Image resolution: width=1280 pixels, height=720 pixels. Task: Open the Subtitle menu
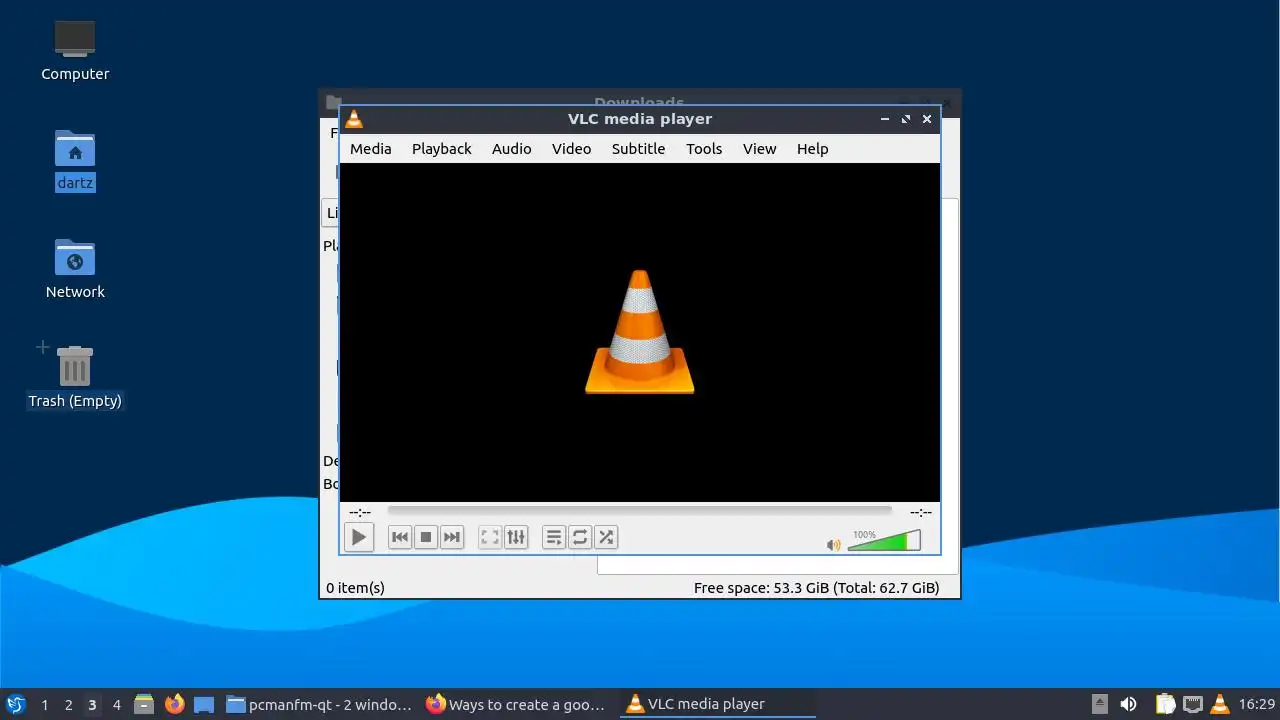pyautogui.click(x=638, y=148)
